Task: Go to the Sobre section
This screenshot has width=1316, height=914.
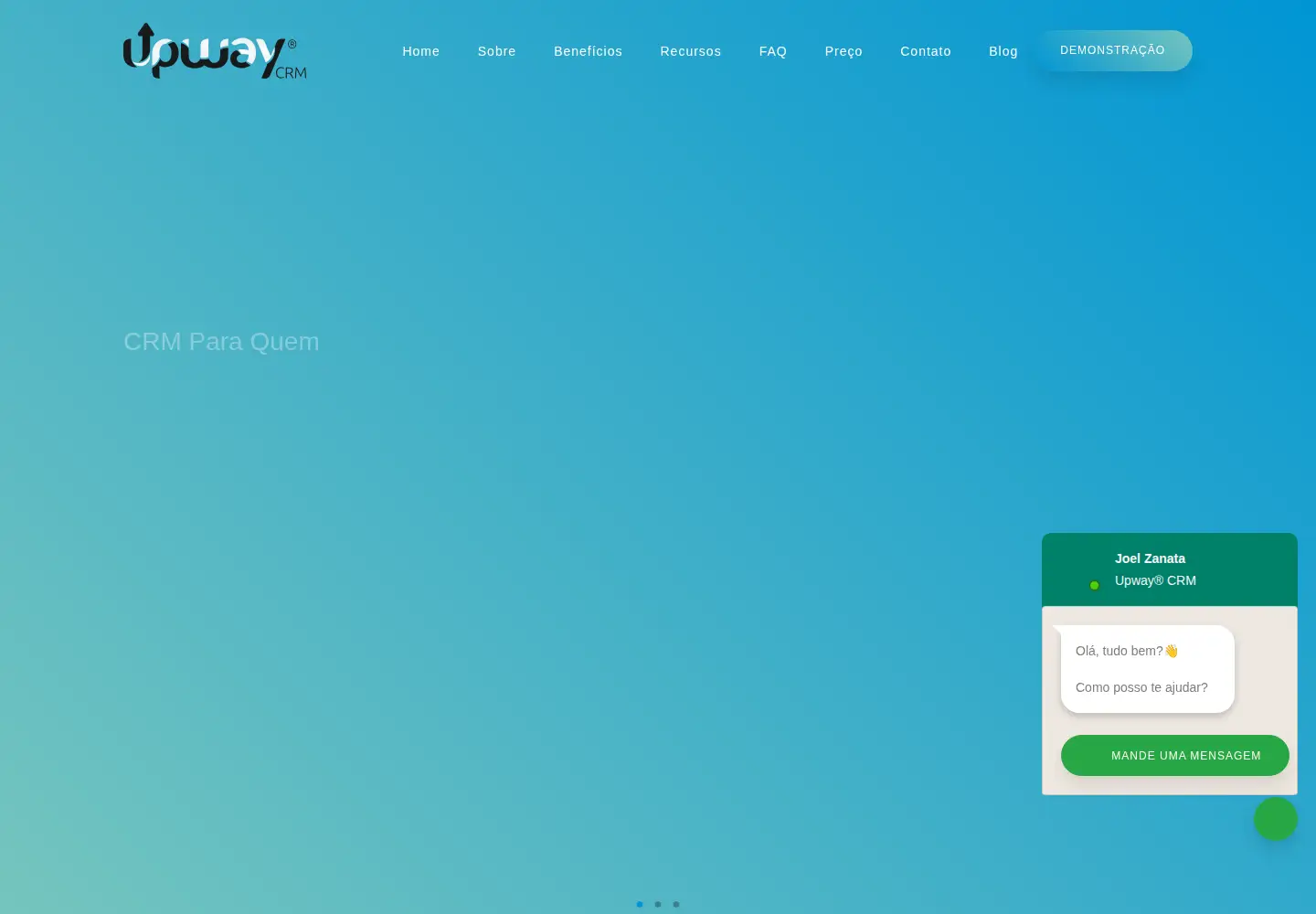Action: click(x=497, y=51)
